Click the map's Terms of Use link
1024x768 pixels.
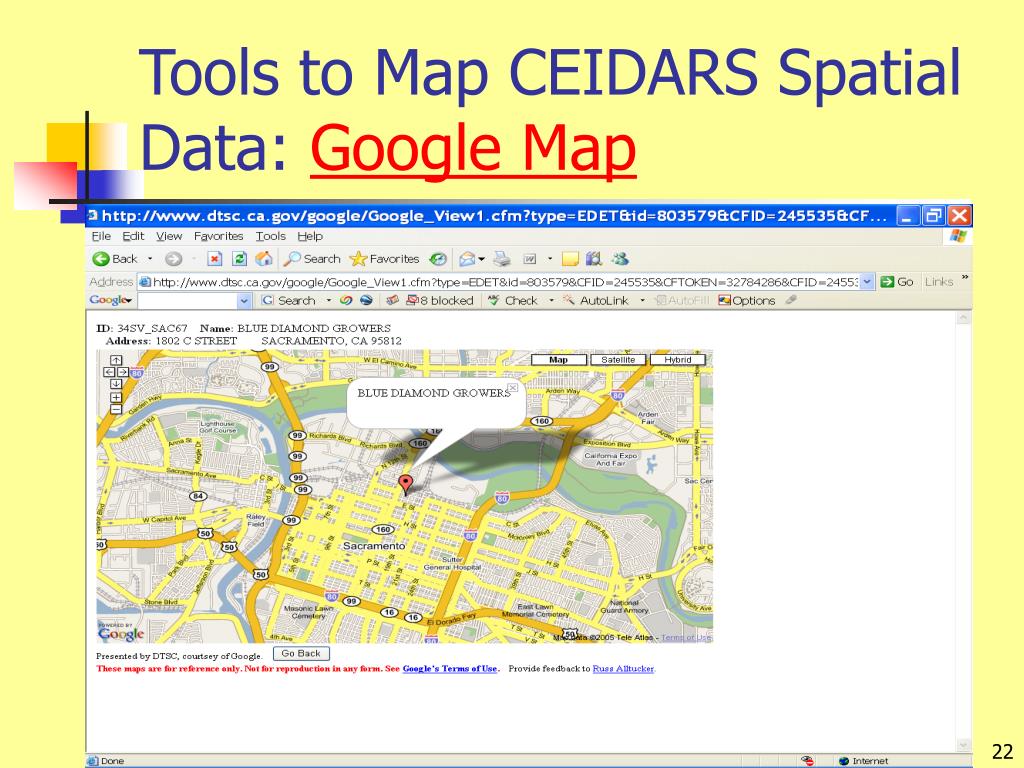tap(686, 637)
